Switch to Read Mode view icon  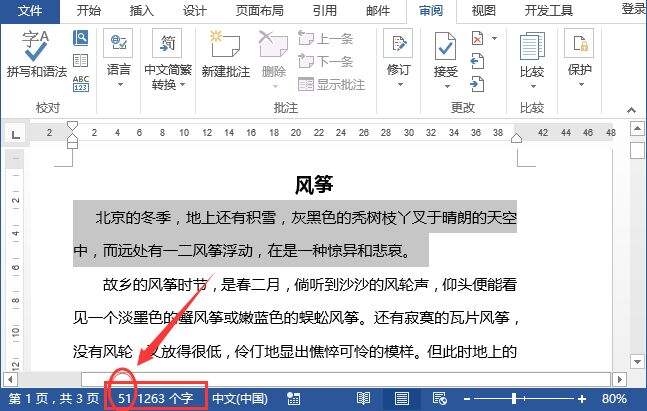(x=363, y=399)
